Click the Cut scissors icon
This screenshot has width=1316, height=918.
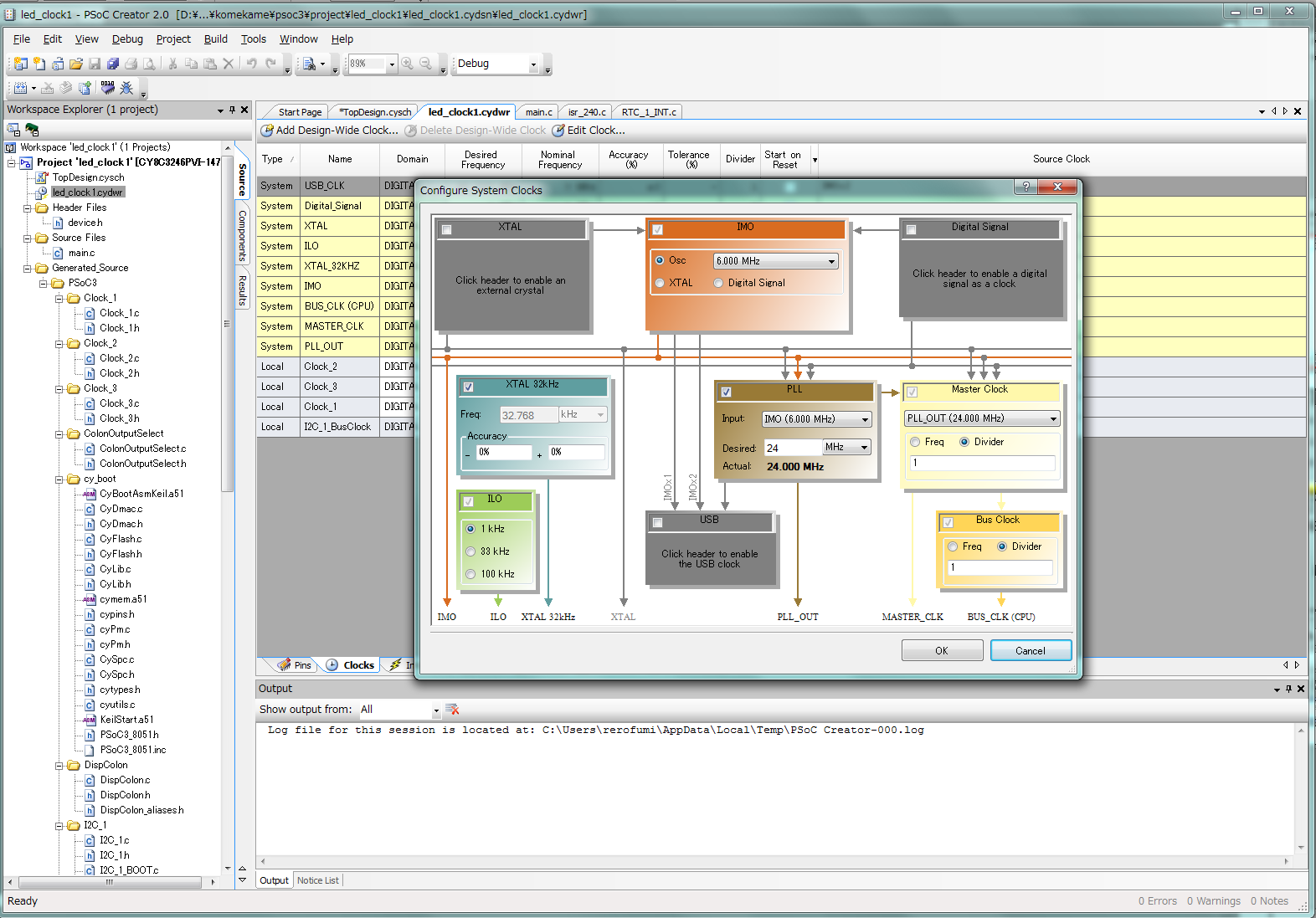(x=172, y=64)
